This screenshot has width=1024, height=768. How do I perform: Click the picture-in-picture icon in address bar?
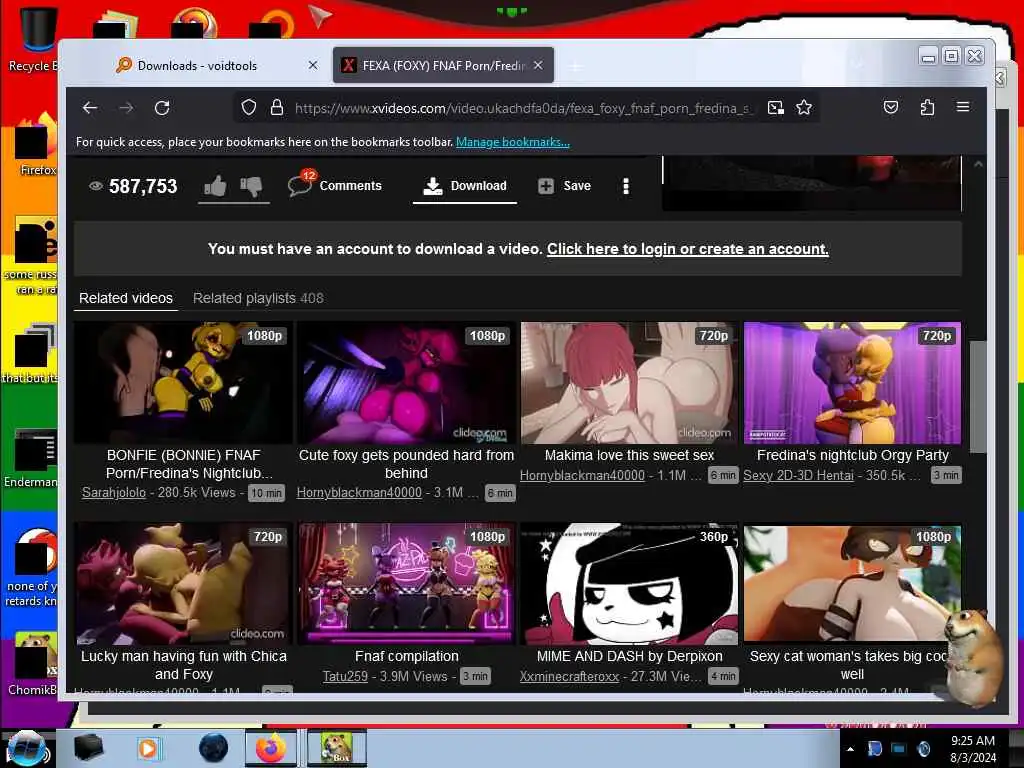tap(775, 108)
